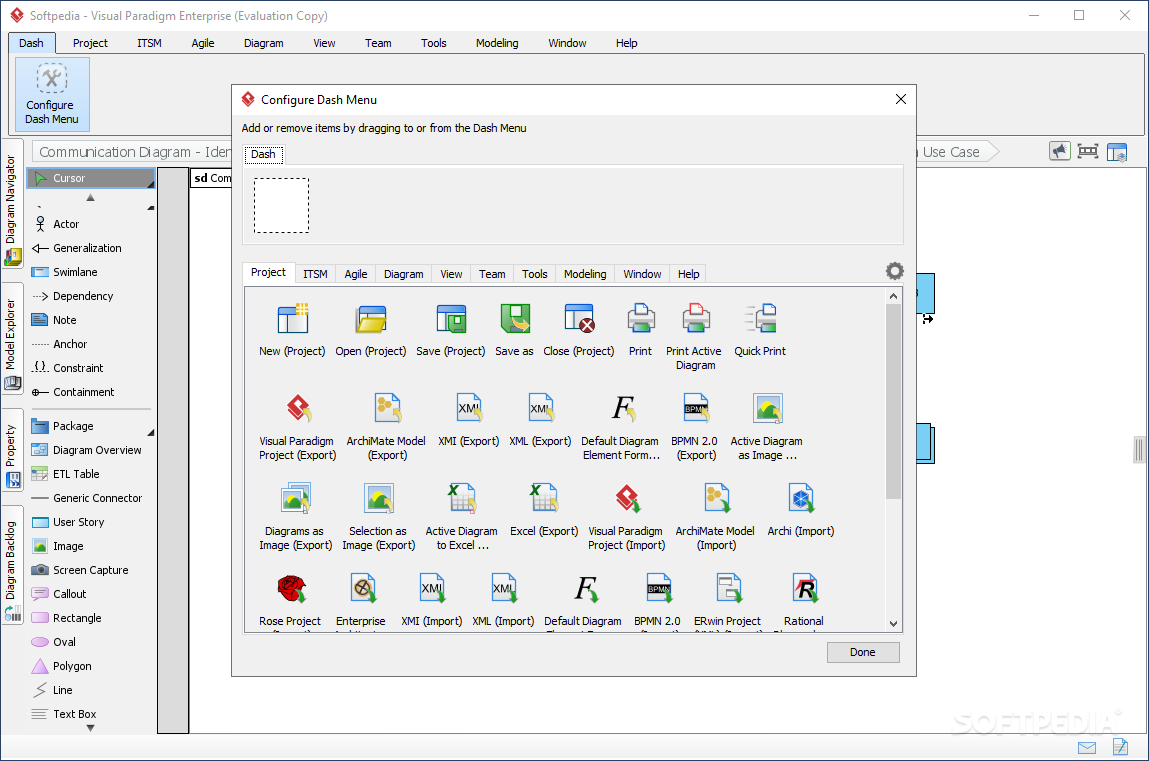The image size is (1149, 761).
Task: Click the note icon in status bar
Action: point(1120,746)
